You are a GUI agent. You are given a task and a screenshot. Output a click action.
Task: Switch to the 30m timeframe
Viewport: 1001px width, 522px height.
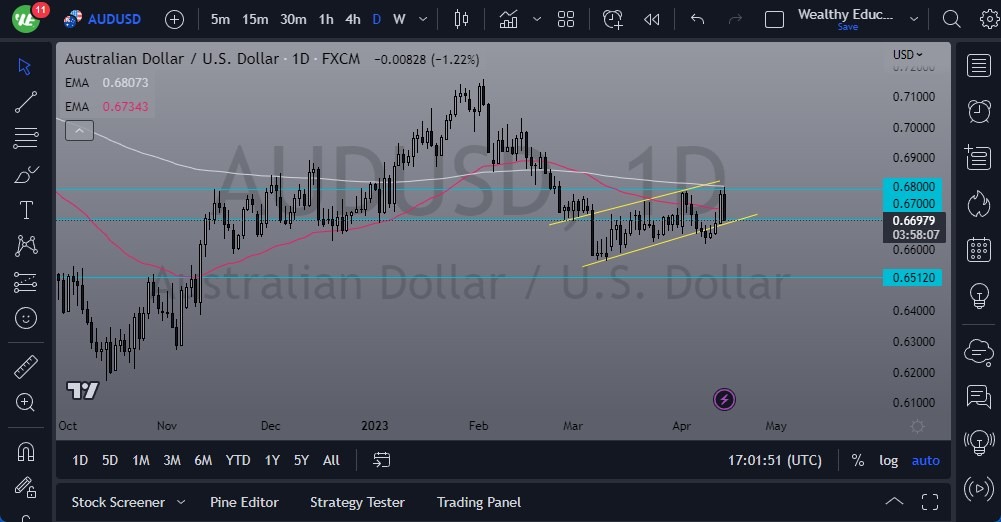tap(293, 20)
